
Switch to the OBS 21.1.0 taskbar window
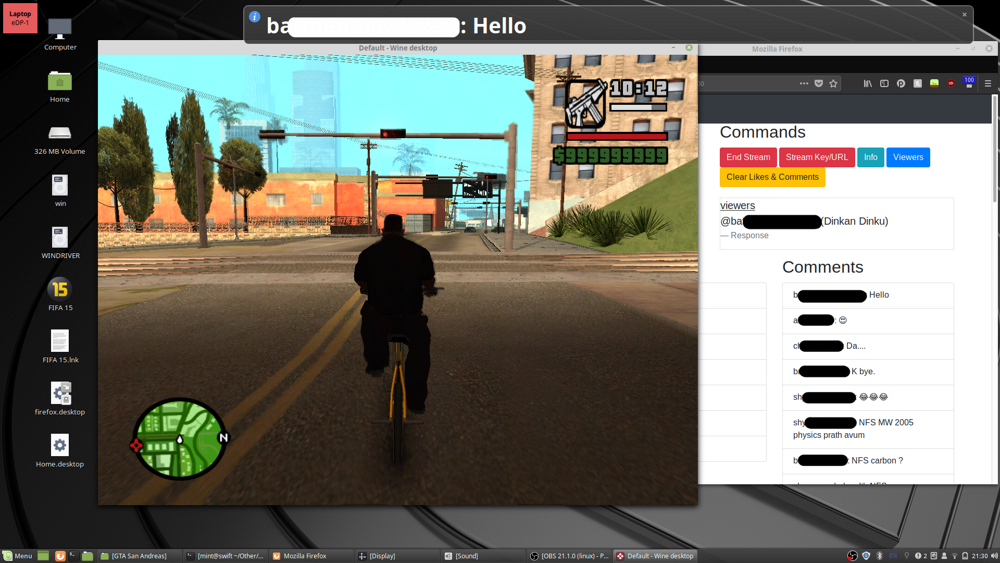pyautogui.click(x=570, y=556)
